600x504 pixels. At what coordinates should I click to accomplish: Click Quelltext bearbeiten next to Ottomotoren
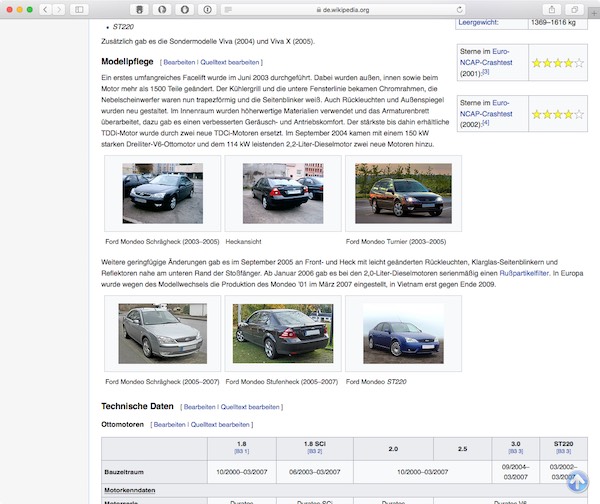[x=220, y=424]
